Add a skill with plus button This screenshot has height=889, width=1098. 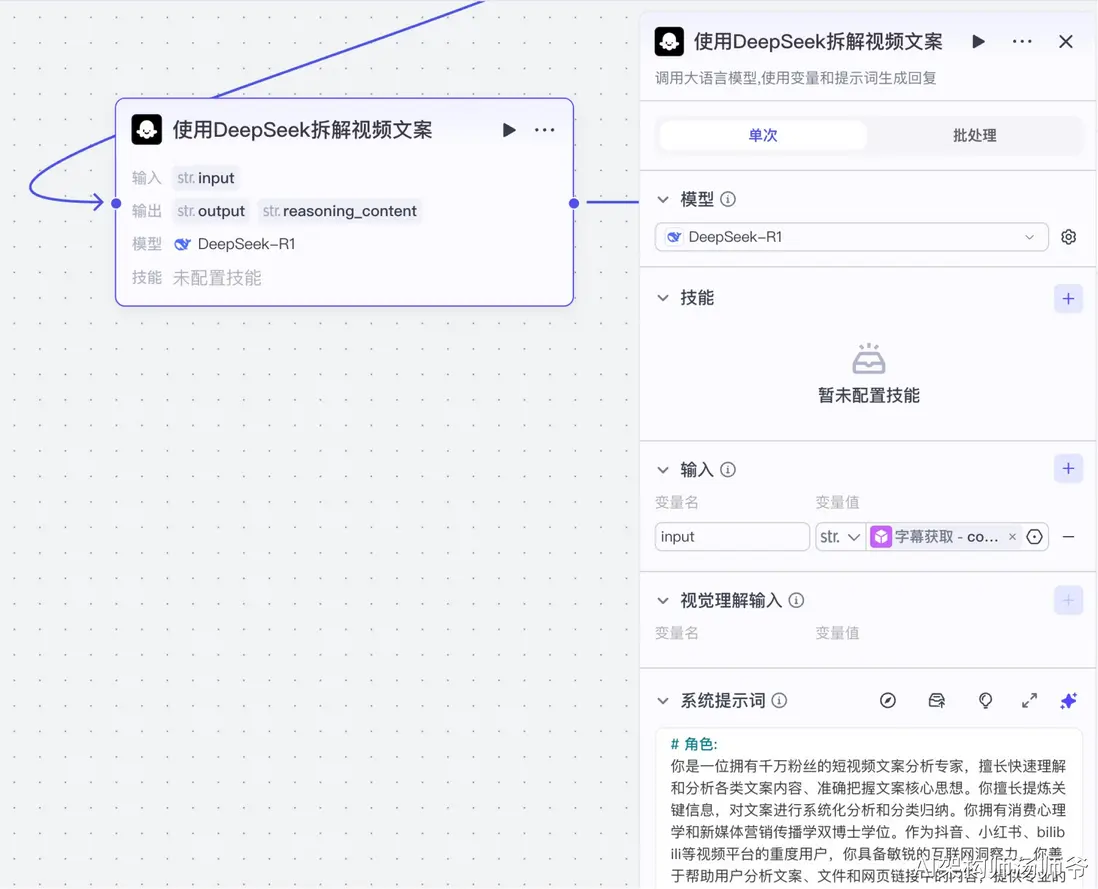pyautogui.click(x=1069, y=299)
